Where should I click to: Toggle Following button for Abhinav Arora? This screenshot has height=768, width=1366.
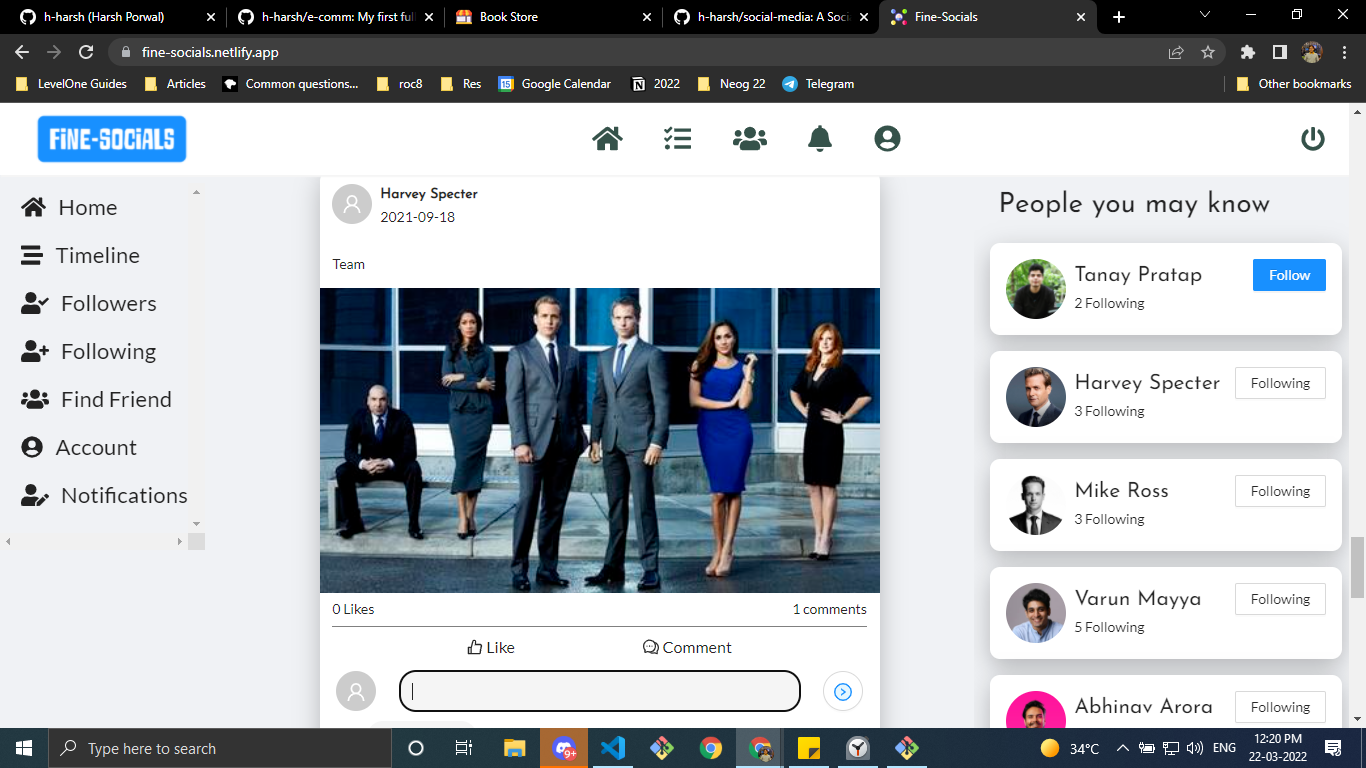(x=1280, y=707)
